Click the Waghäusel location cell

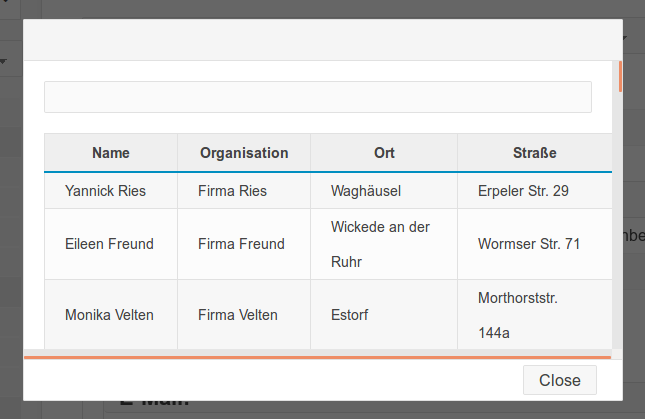point(384,191)
